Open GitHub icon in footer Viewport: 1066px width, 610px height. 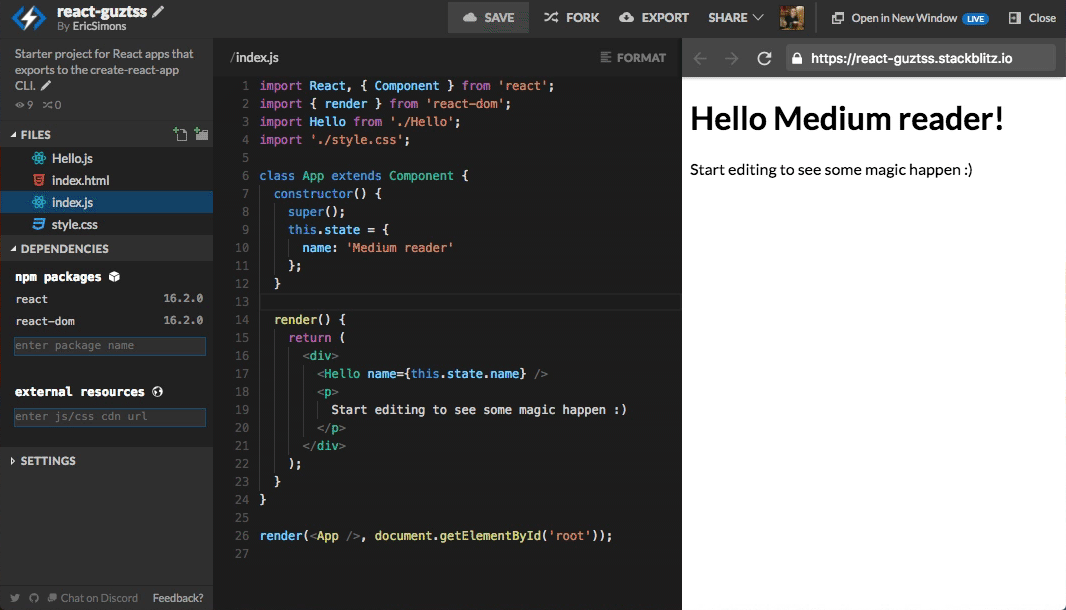coord(34,598)
